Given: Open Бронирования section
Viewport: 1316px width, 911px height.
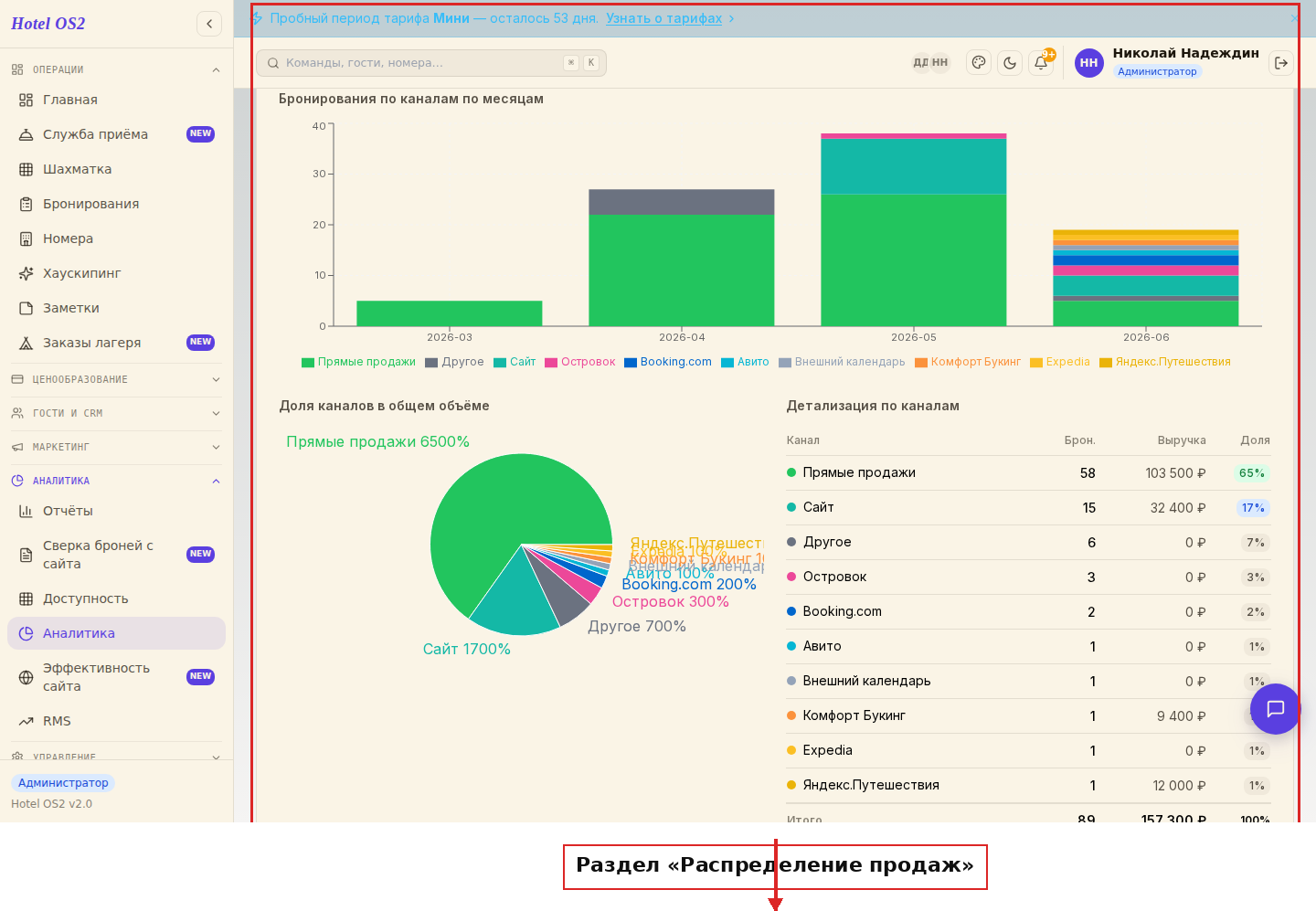Looking at the screenshot, I should (116, 204).
